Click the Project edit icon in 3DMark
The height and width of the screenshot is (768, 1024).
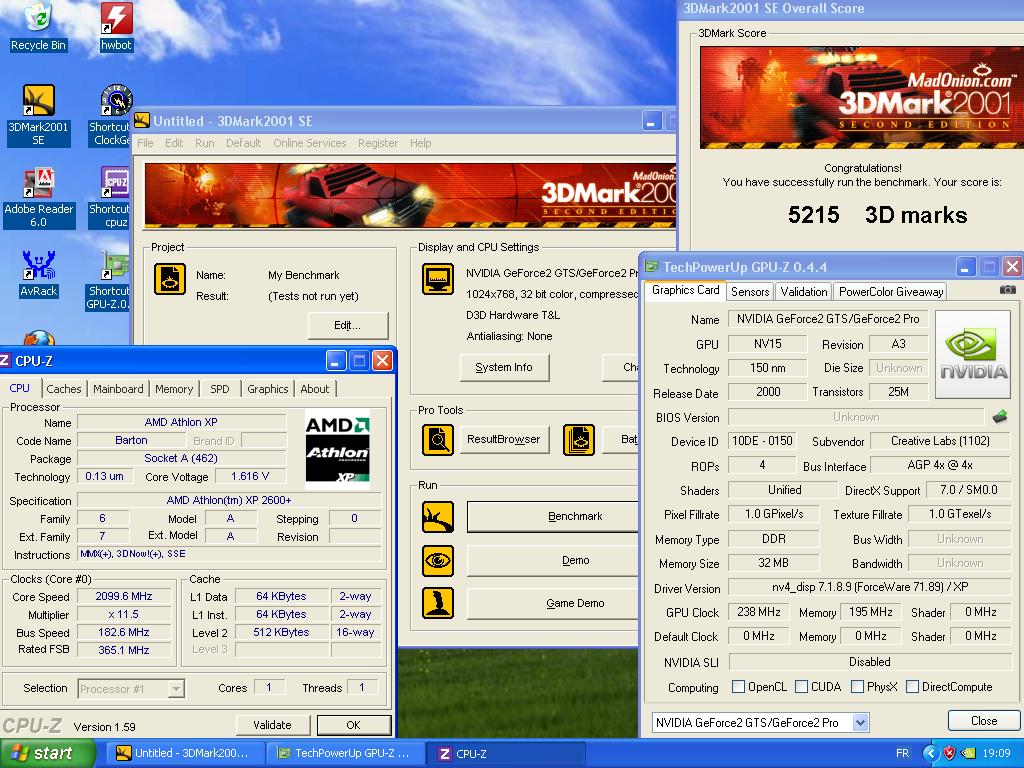[x=170, y=279]
